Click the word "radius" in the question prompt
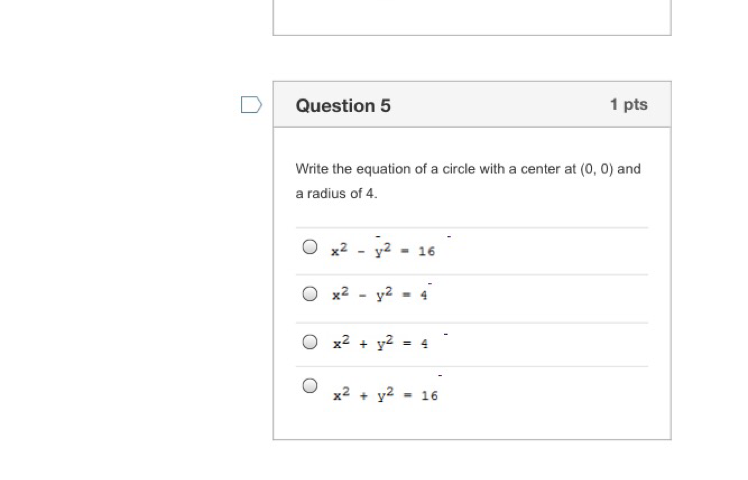The image size is (748, 480). point(324,193)
